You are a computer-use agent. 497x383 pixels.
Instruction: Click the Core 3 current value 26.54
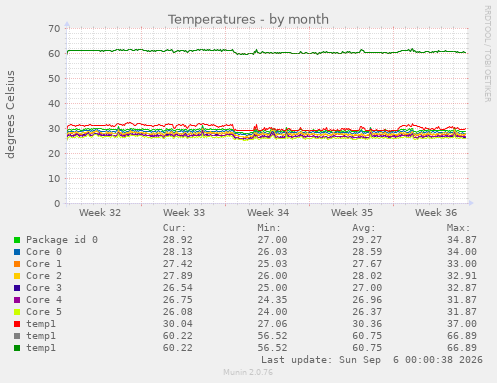click(x=178, y=288)
